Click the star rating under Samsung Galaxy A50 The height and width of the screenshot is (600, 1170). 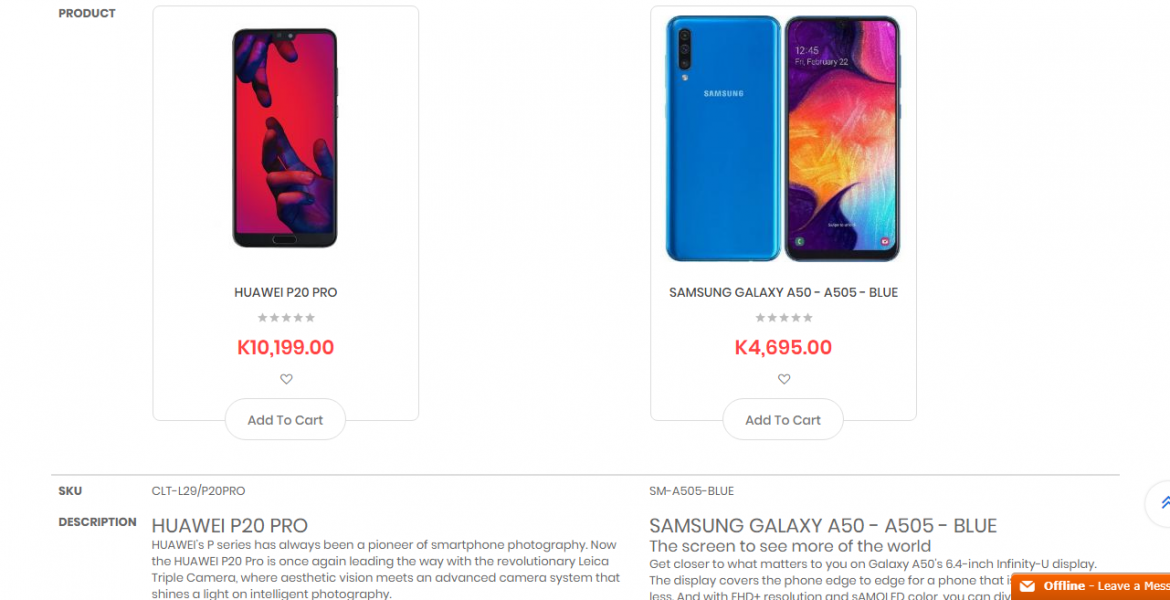783,318
